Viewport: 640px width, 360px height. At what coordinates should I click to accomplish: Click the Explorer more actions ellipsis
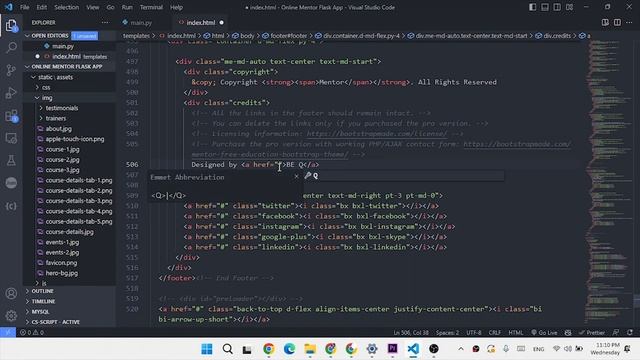click(x=105, y=22)
